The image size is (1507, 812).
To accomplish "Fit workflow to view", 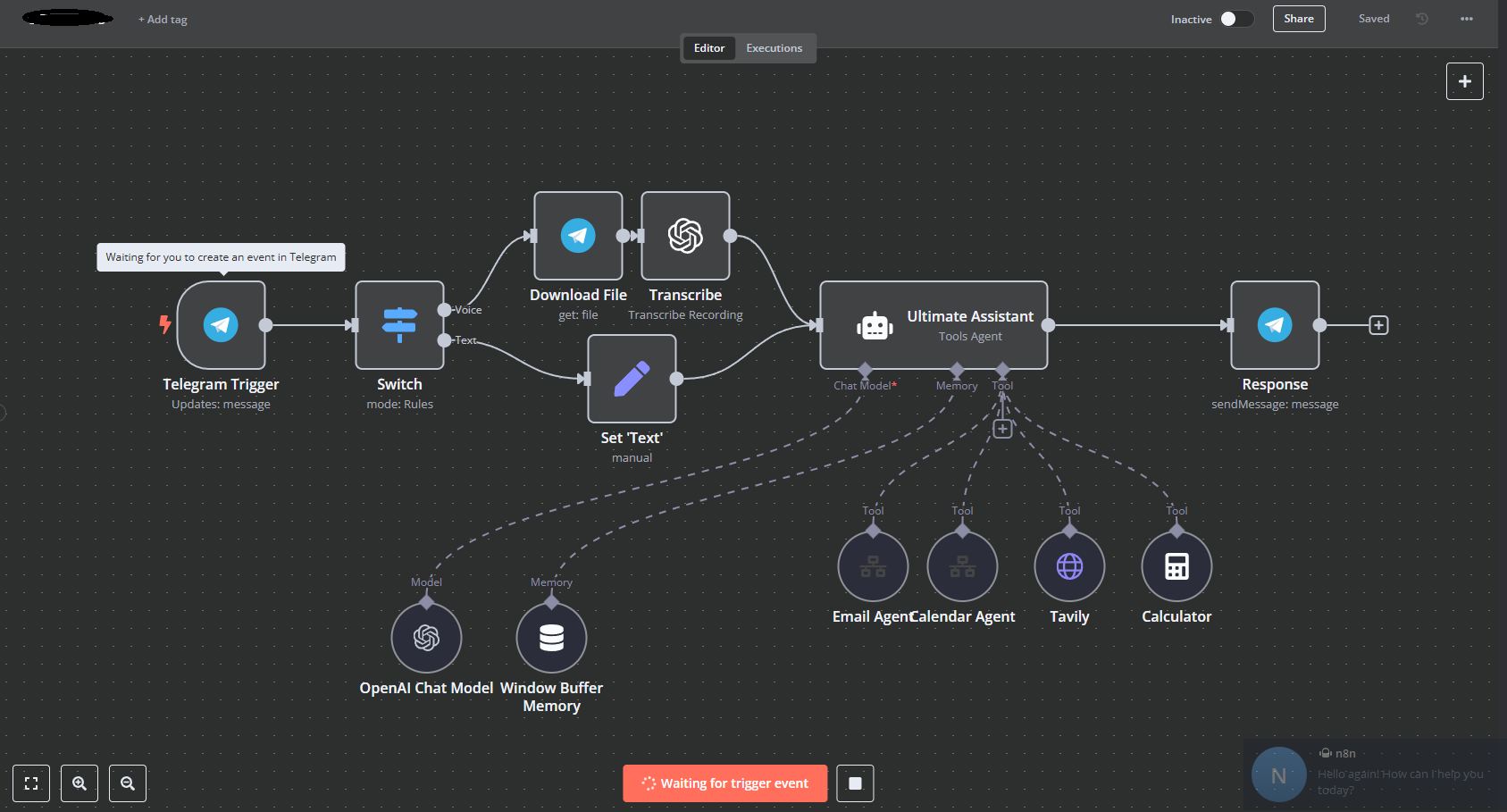I will coord(31,783).
